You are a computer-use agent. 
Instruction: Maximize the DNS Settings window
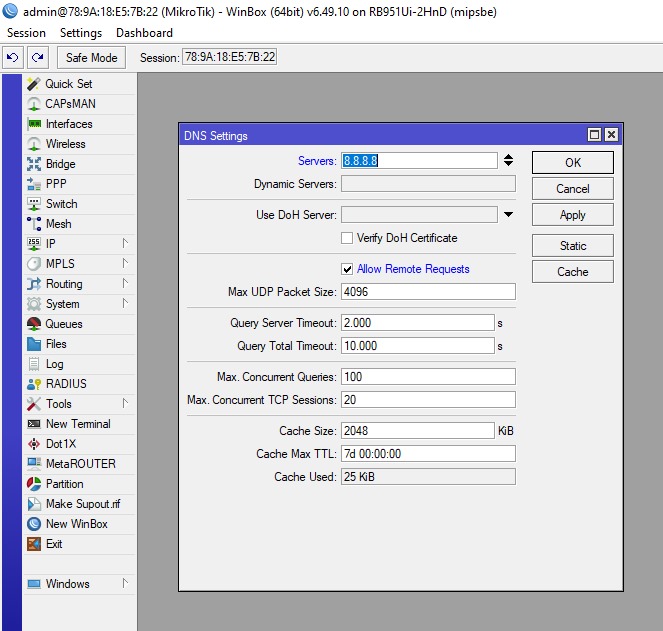click(594, 135)
